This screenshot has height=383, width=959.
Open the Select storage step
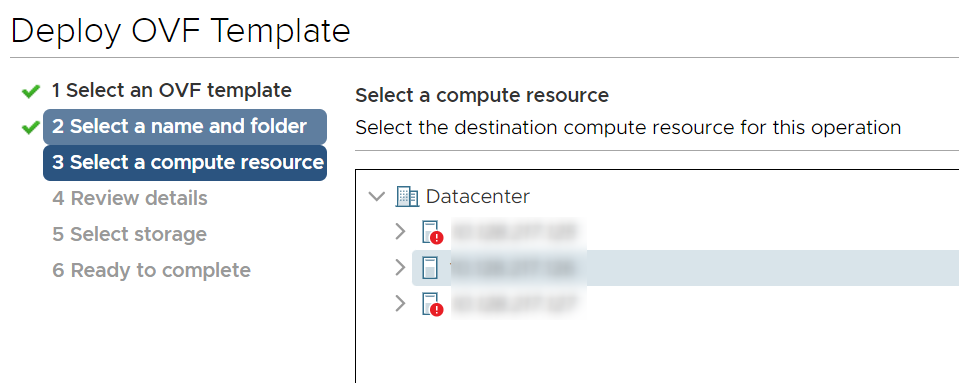point(129,234)
